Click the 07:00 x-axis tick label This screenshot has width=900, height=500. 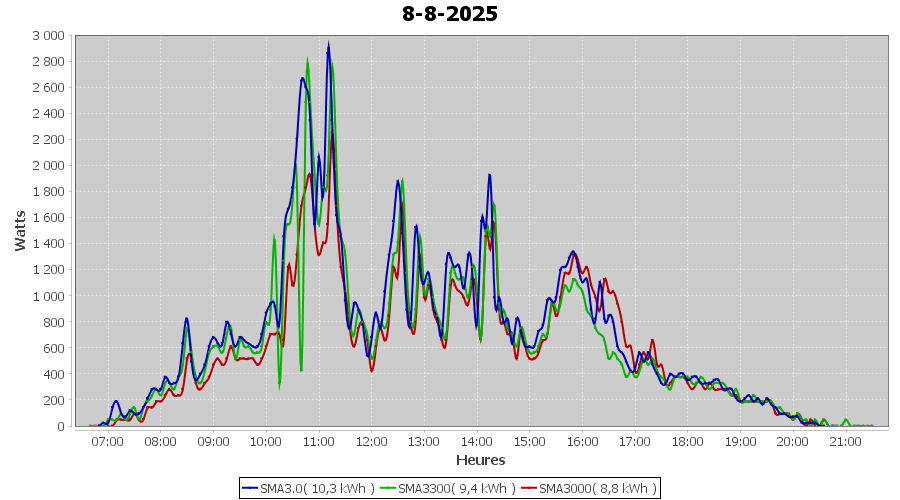(x=107, y=442)
